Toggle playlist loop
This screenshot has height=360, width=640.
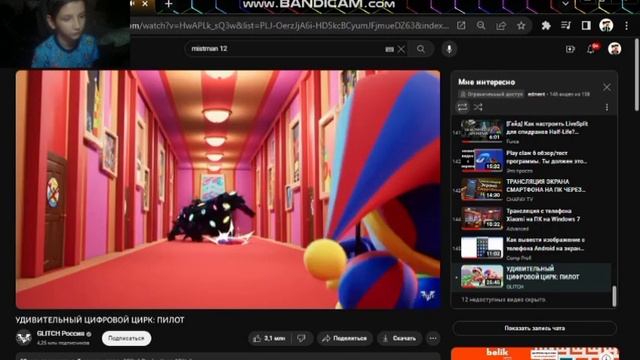click(462, 107)
